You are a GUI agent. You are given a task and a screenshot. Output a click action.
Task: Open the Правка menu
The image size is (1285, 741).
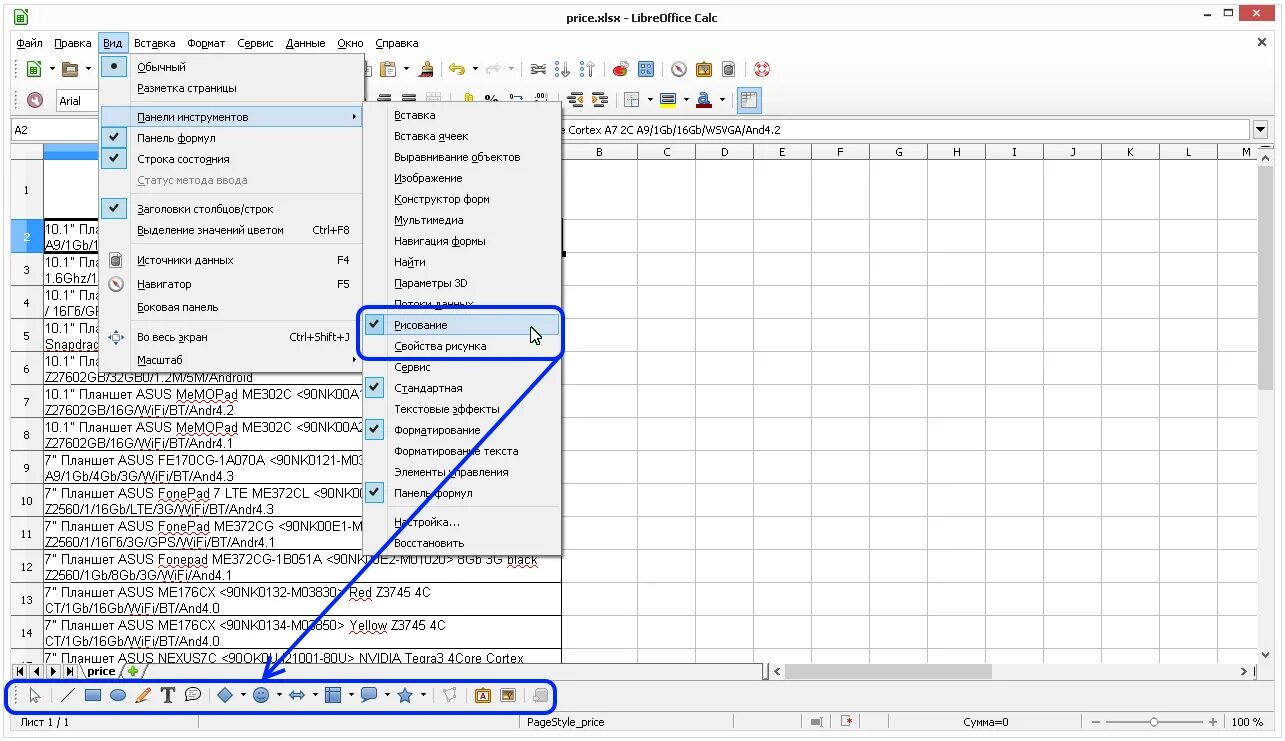coord(73,43)
